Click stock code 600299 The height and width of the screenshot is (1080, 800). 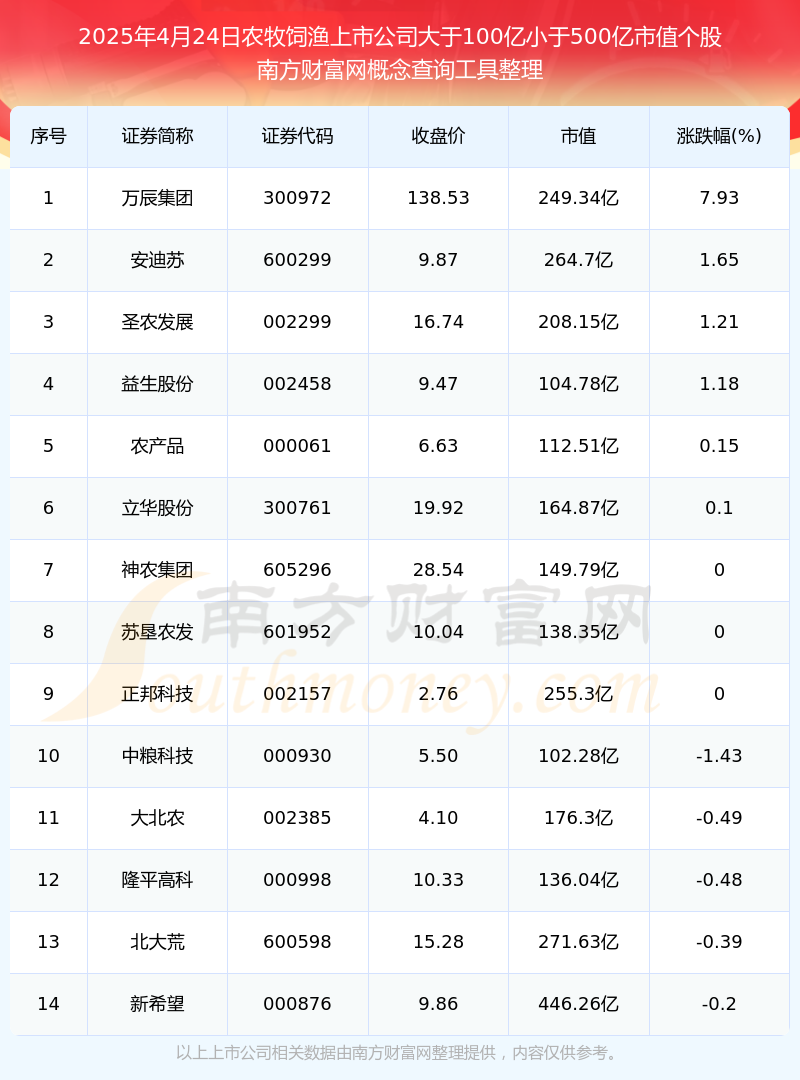pos(298,260)
